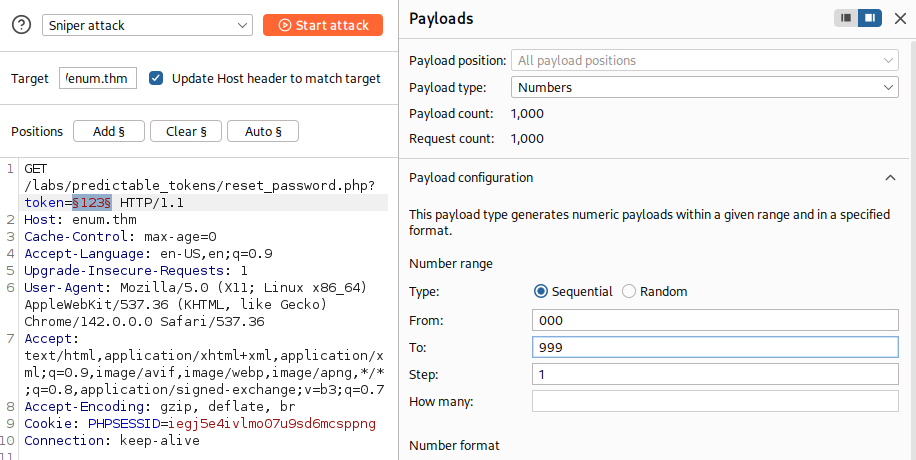This screenshot has height=460, width=916.
Task: Click the PHPSESSID cookie value text
Action: coord(272,423)
